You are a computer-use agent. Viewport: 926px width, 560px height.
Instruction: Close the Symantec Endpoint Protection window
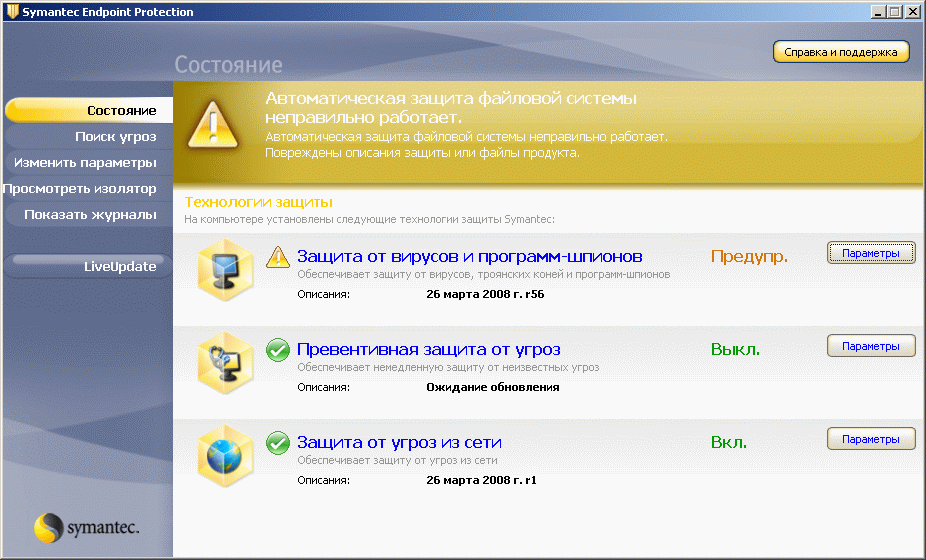coord(912,11)
